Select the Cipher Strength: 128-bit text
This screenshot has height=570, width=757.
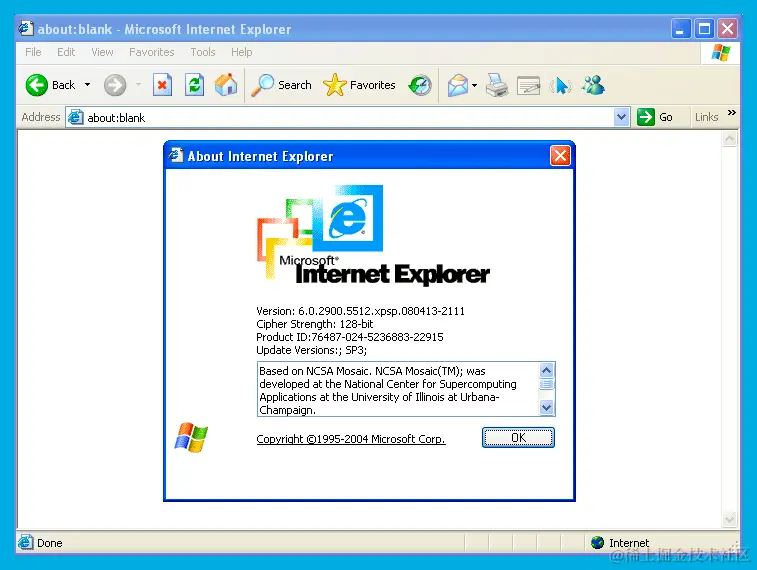pyautogui.click(x=314, y=324)
